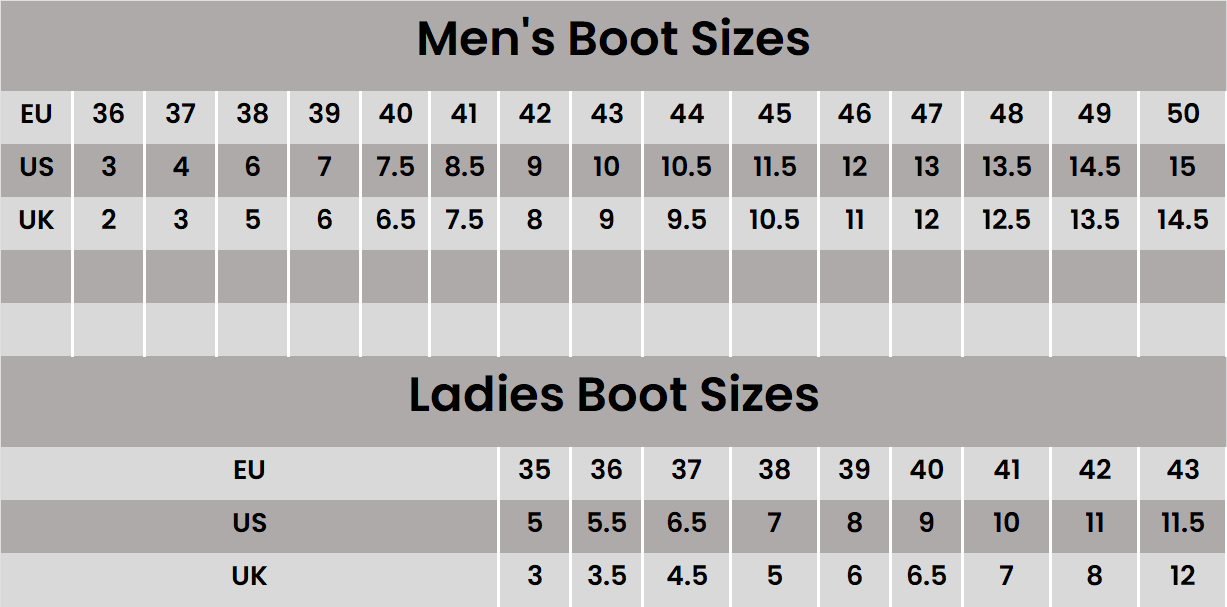Select men's US size 10.5 cell

click(686, 167)
